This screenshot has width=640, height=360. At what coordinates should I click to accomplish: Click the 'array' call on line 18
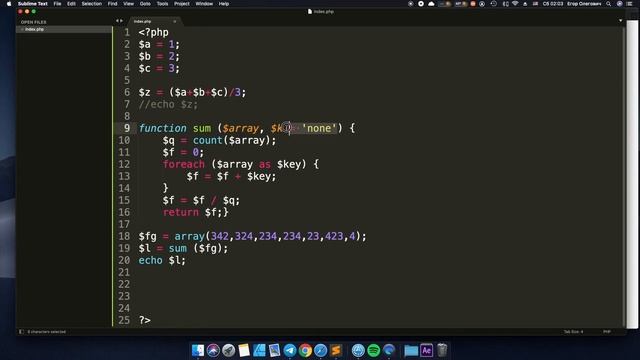(x=189, y=236)
